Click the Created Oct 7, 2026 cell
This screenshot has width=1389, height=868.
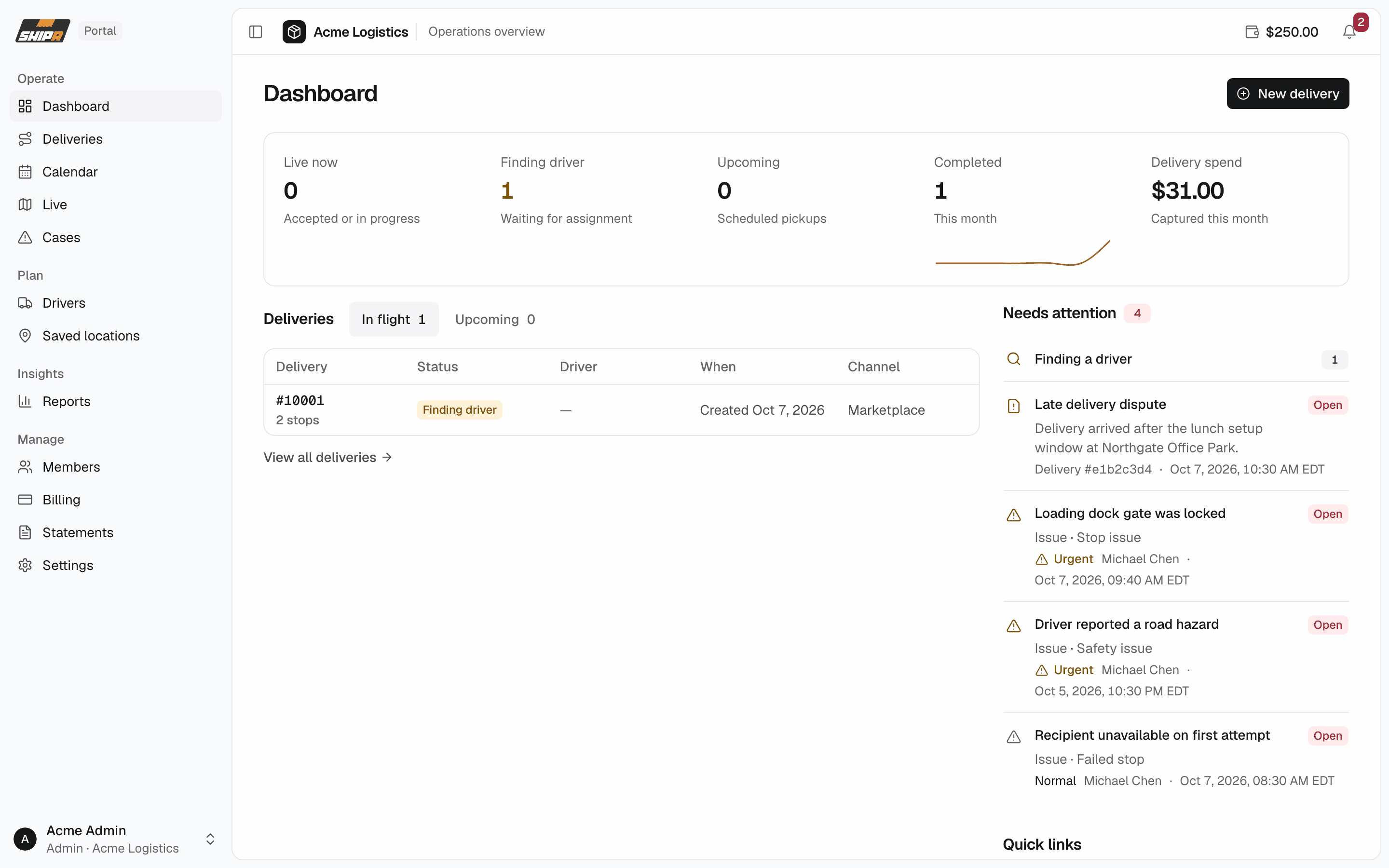point(762,410)
